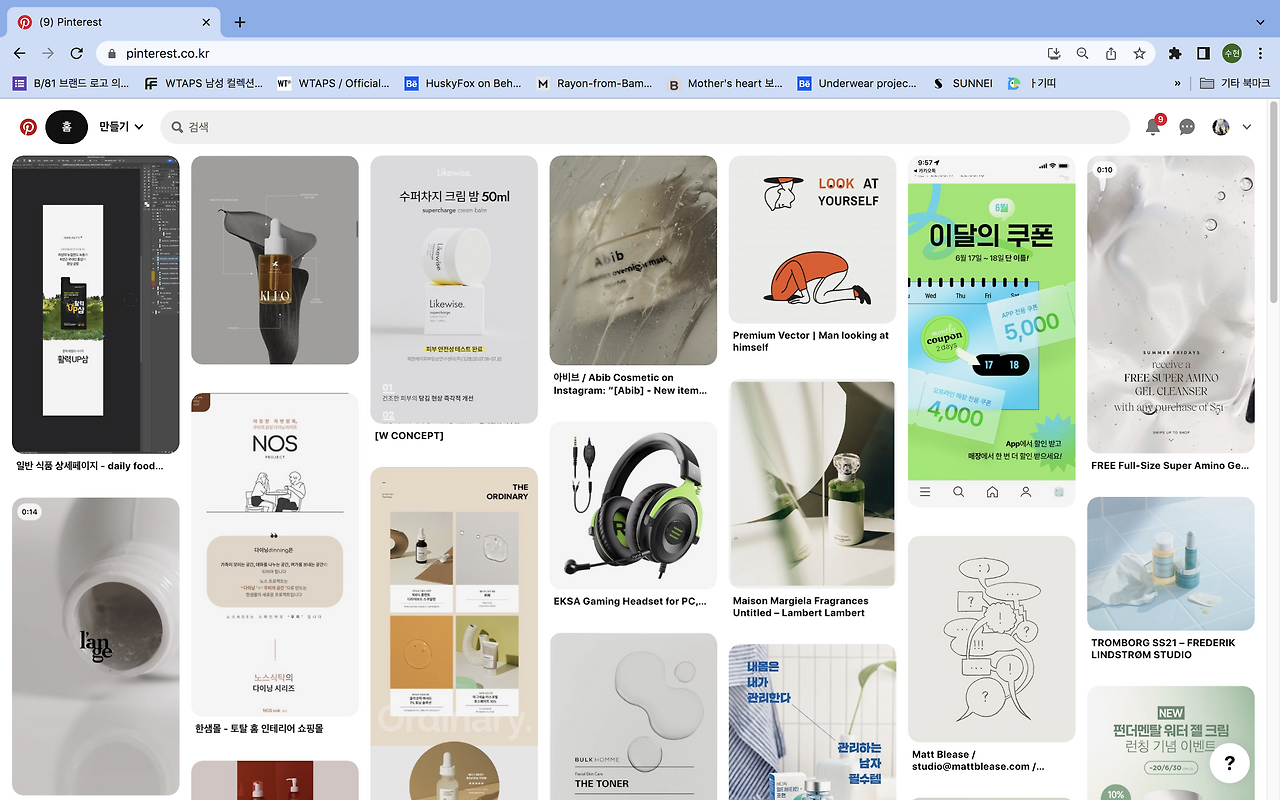1280x800 pixels.
Task: Open the B/81 브랜드 로고 bookmark
Action: (x=71, y=84)
